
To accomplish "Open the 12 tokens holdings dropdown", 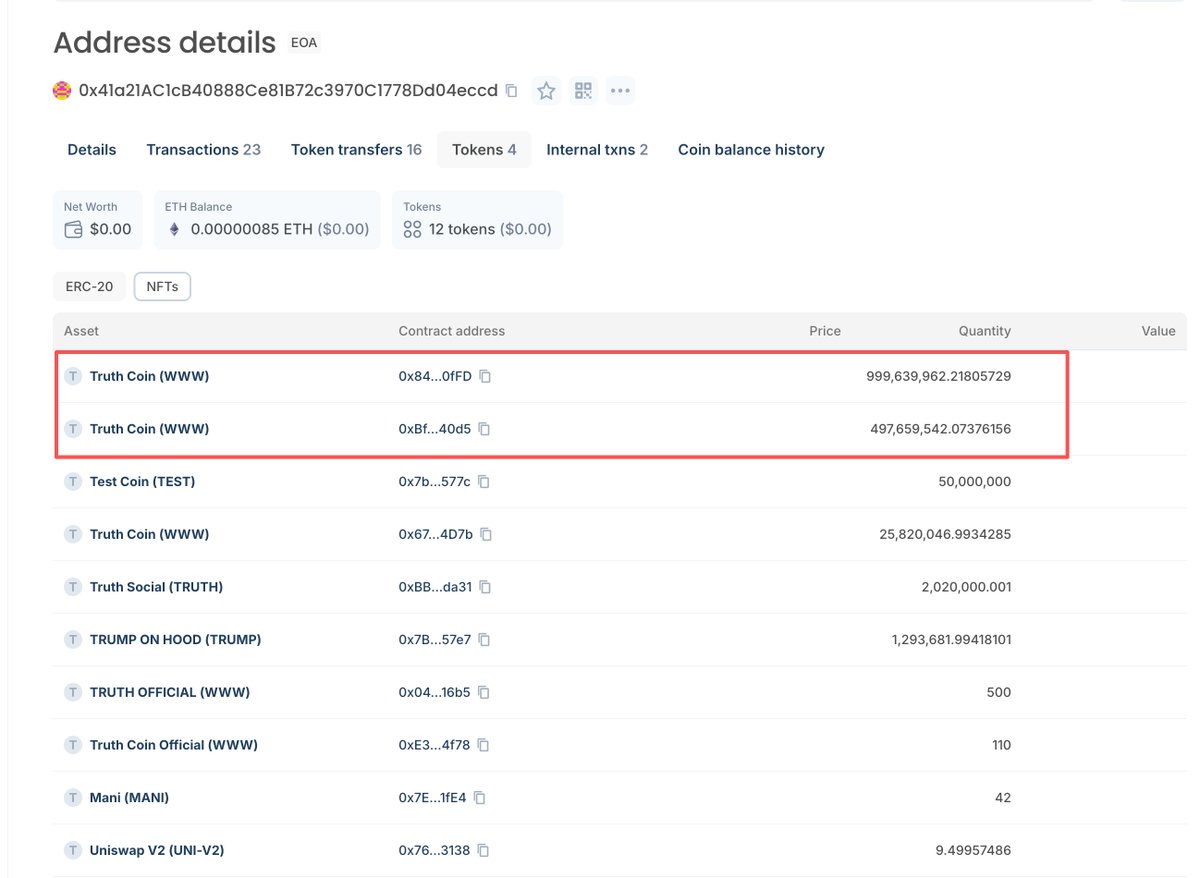I will click(x=477, y=220).
